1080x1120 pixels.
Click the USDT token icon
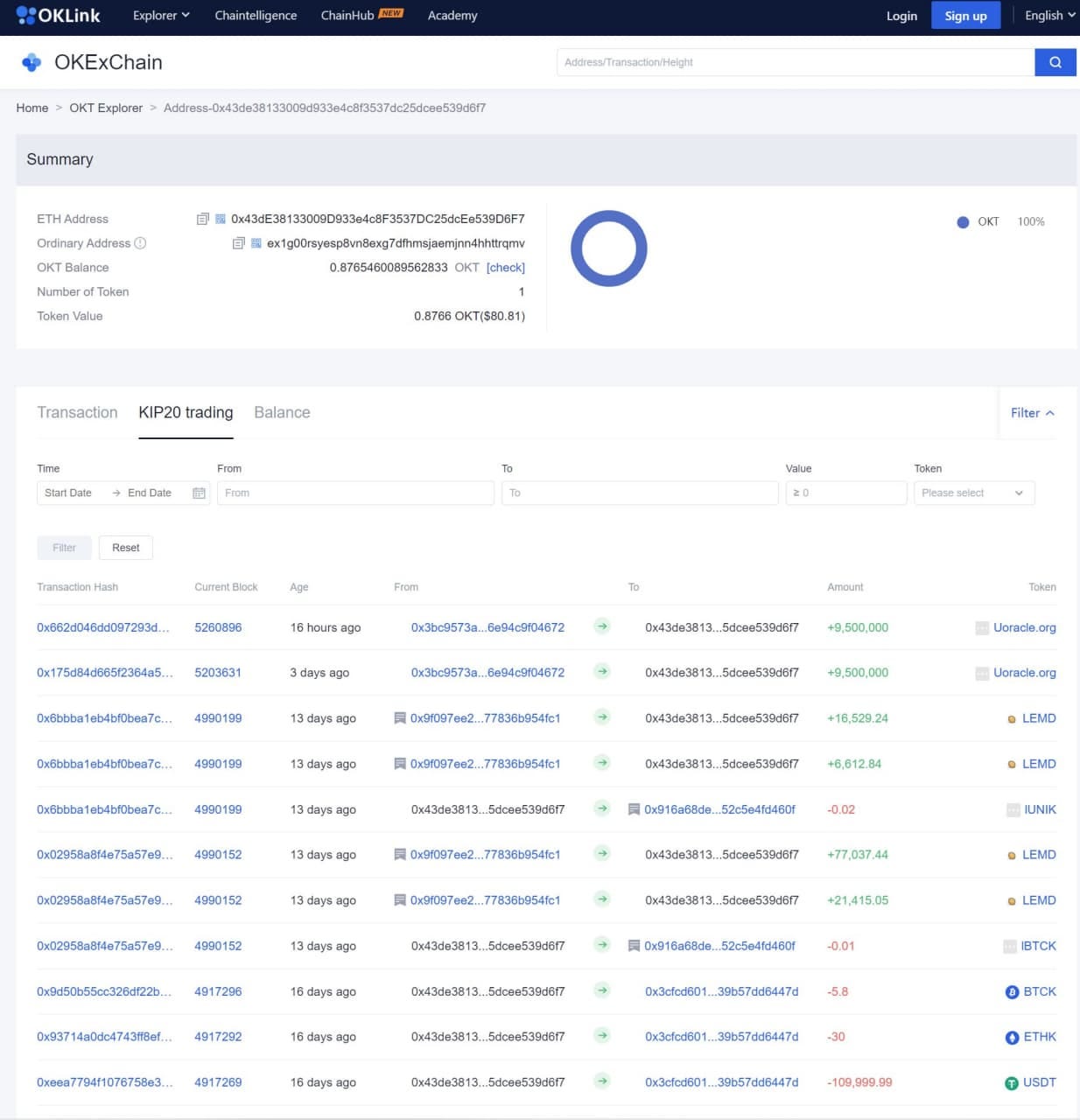tap(1012, 1083)
